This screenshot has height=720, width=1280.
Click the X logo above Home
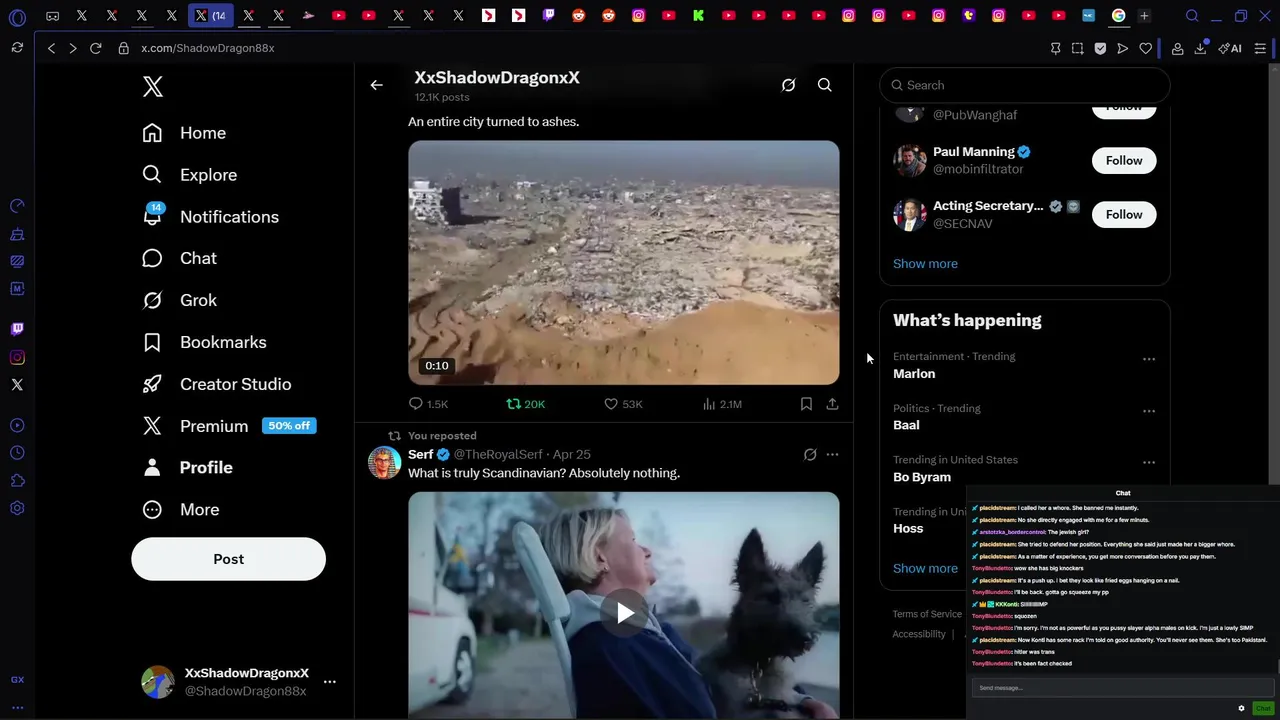click(x=153, y=86)
